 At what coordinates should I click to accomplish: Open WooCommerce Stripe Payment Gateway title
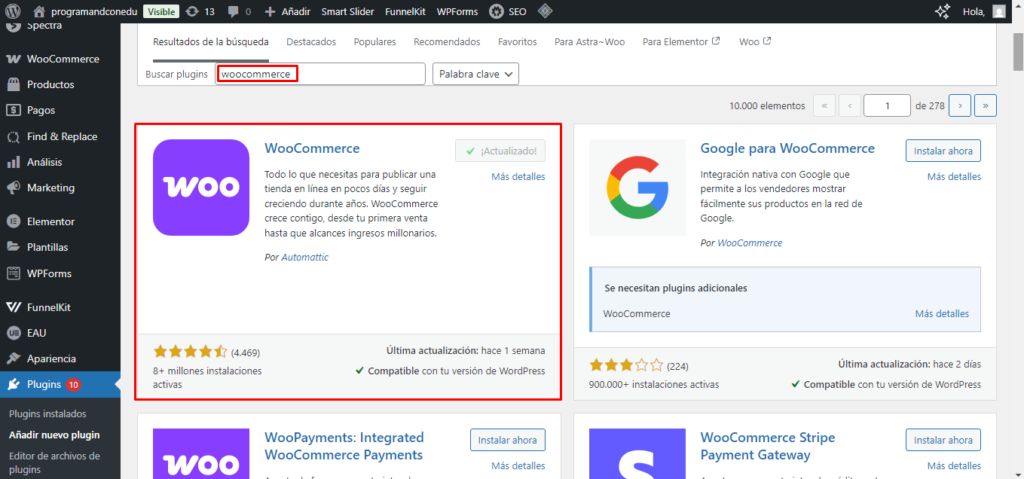(768, 446)
